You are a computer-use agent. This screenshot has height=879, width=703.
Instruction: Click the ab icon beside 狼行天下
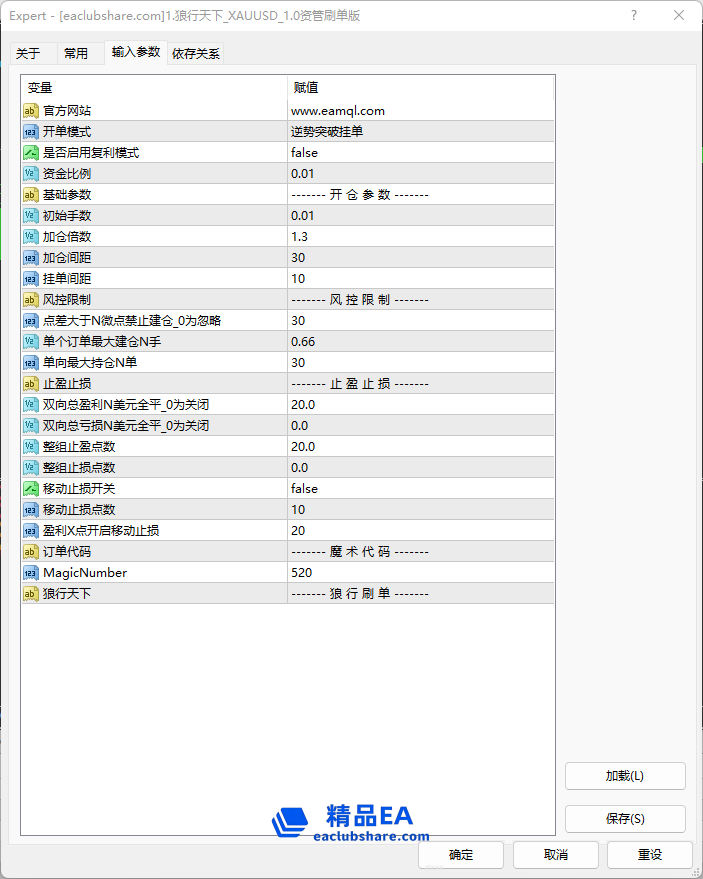click(x=30, y=593)
